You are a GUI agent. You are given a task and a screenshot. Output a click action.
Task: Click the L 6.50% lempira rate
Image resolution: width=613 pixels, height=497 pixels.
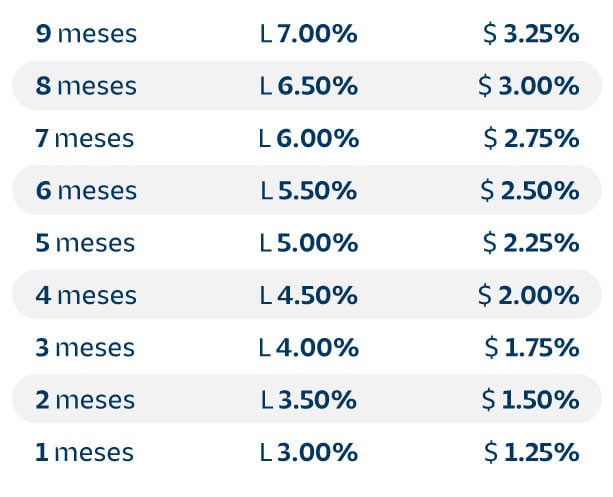point(308,86)
